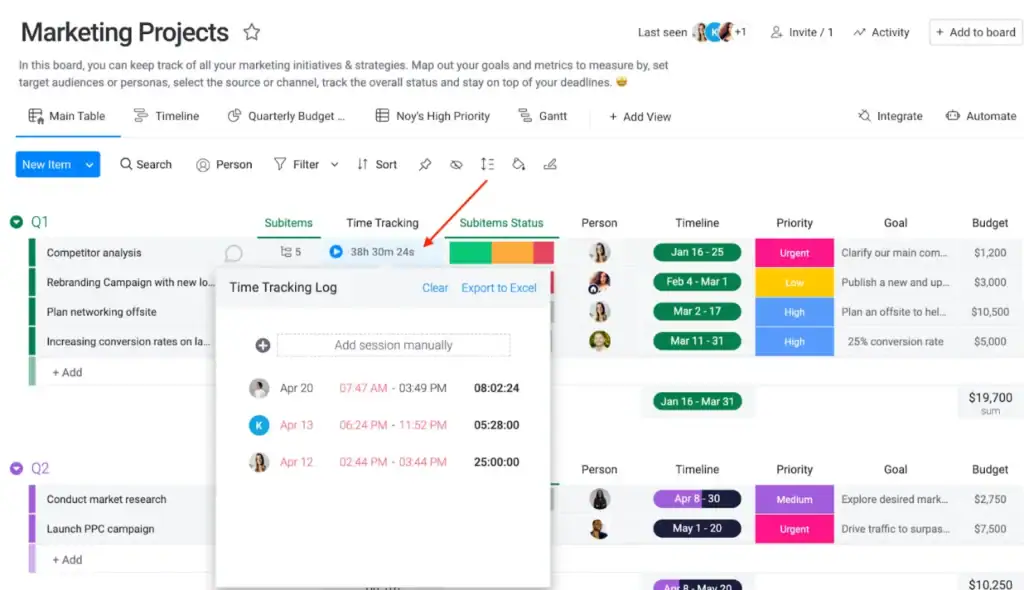The height and width of the screenshot is (590, 1024).
Task: Open Person filtering from the toolbar
Action: click(224, 164)
